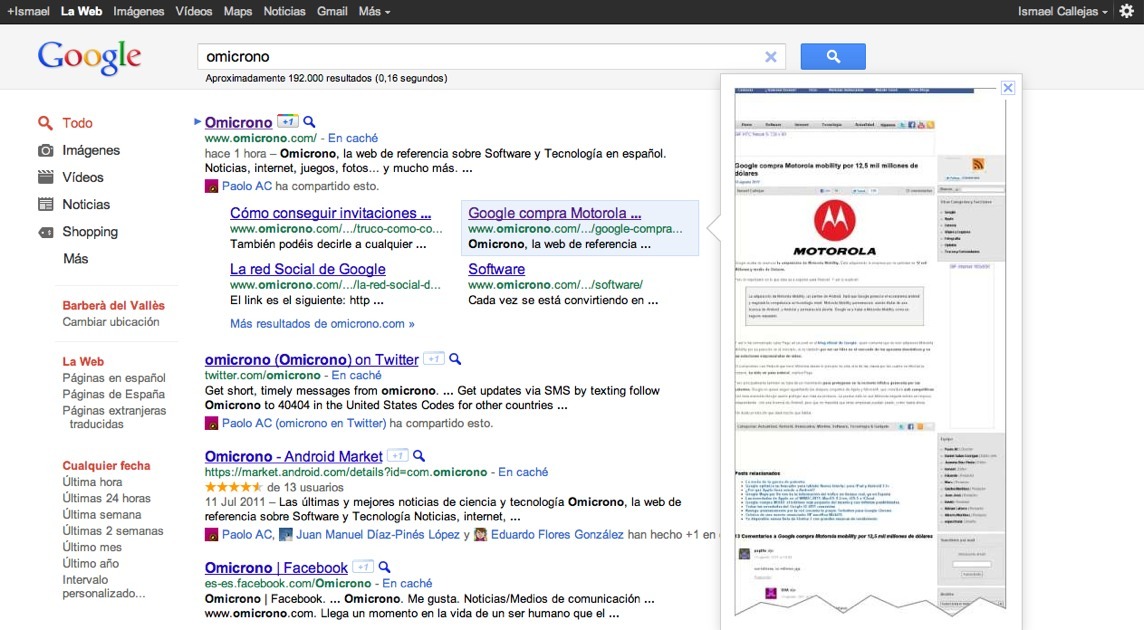Viewport: 1144px width, 630px height.
Task: Click the +1 button beside Omicrono result
Action: [x=287, y=122]
